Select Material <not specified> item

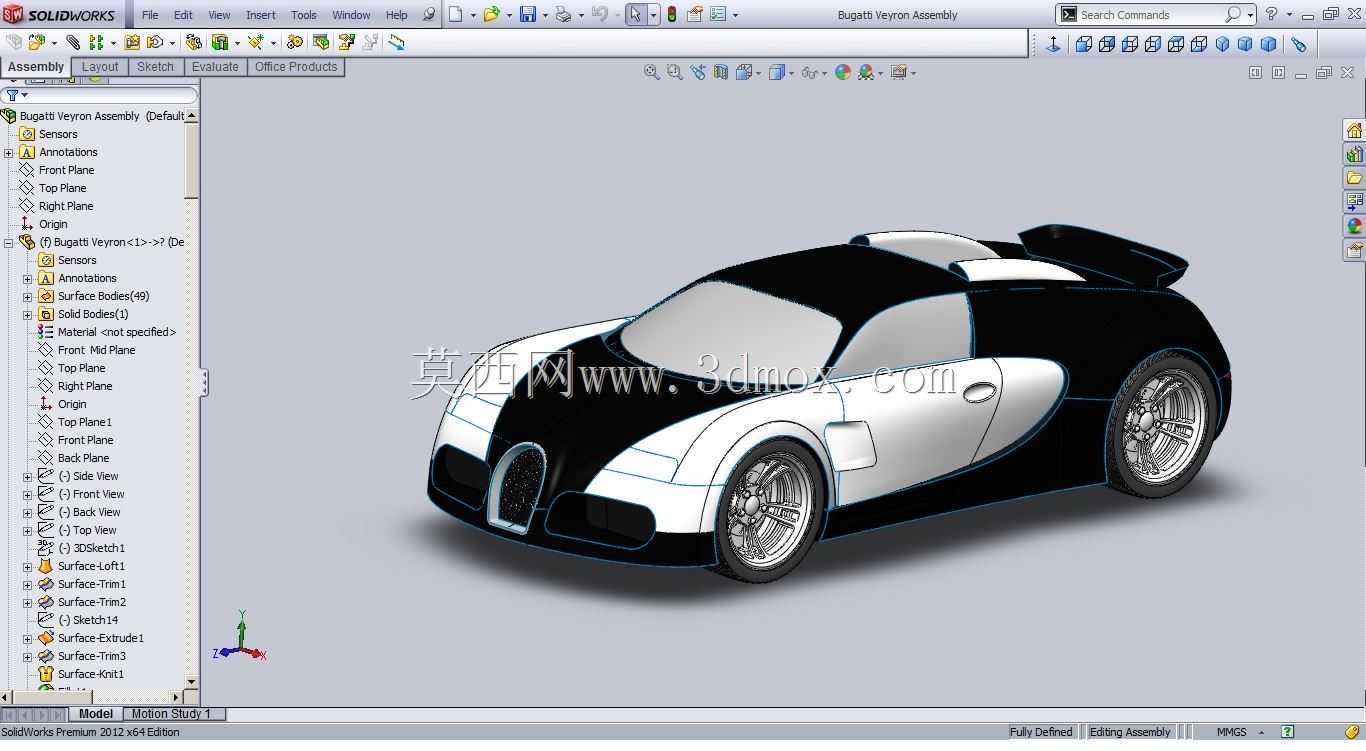[x=117, y=332]
